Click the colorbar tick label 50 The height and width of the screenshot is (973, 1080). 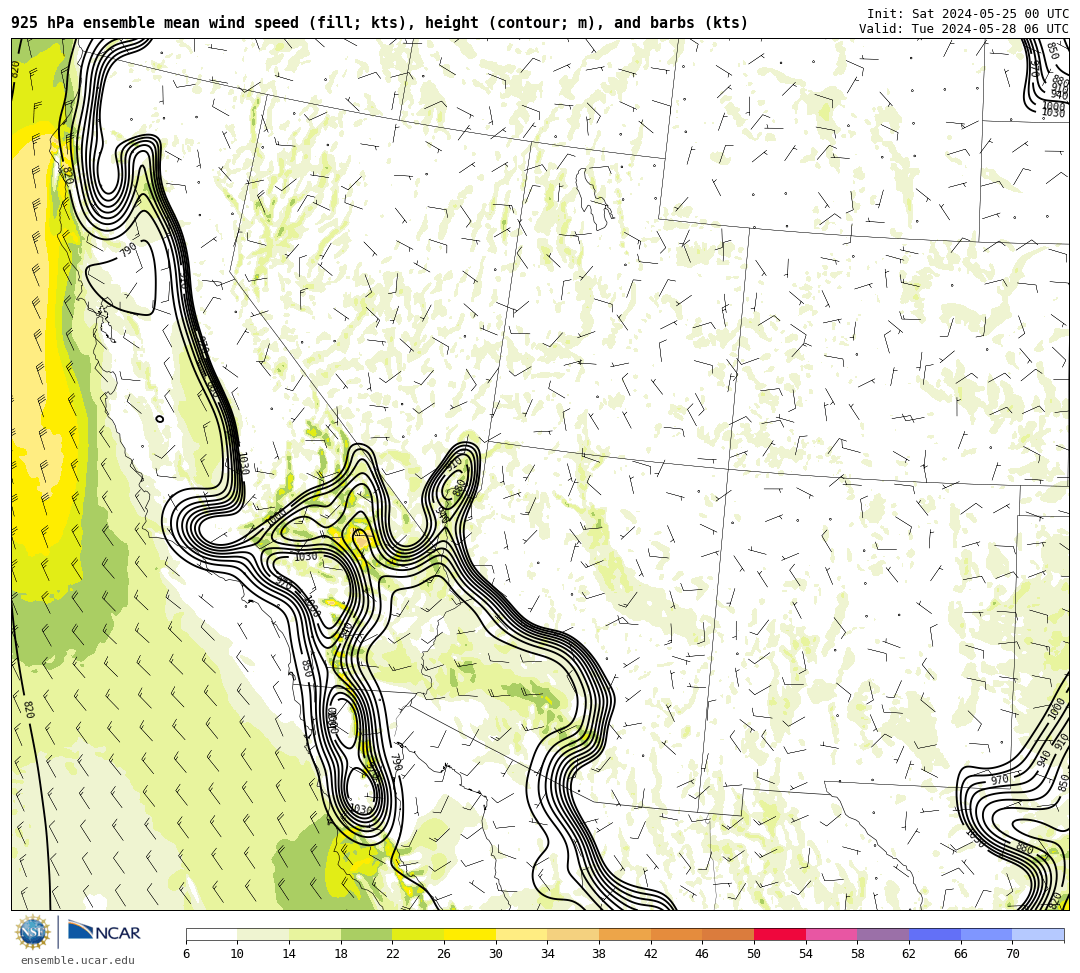754,954
